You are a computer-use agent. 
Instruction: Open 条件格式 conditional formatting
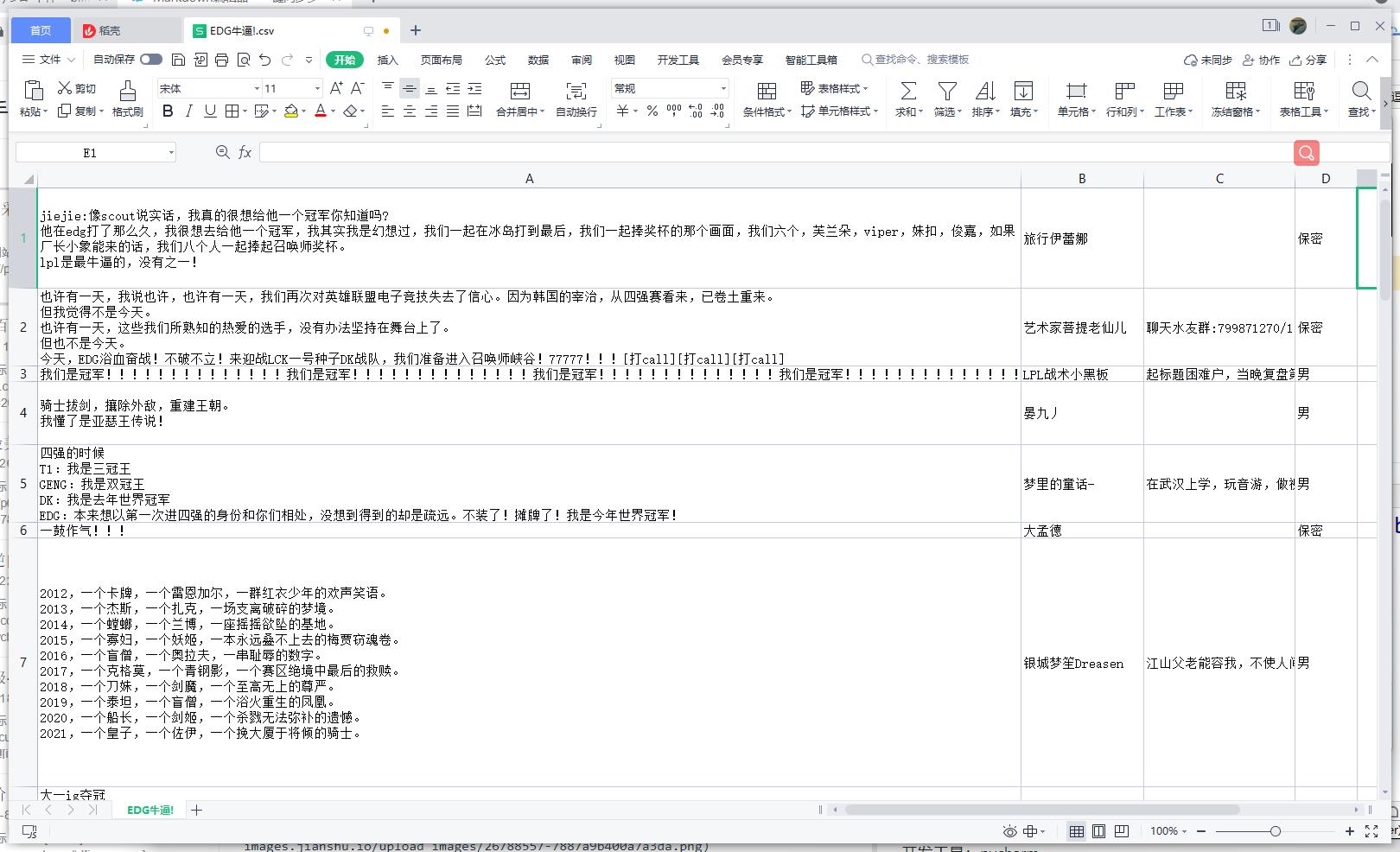767,99
